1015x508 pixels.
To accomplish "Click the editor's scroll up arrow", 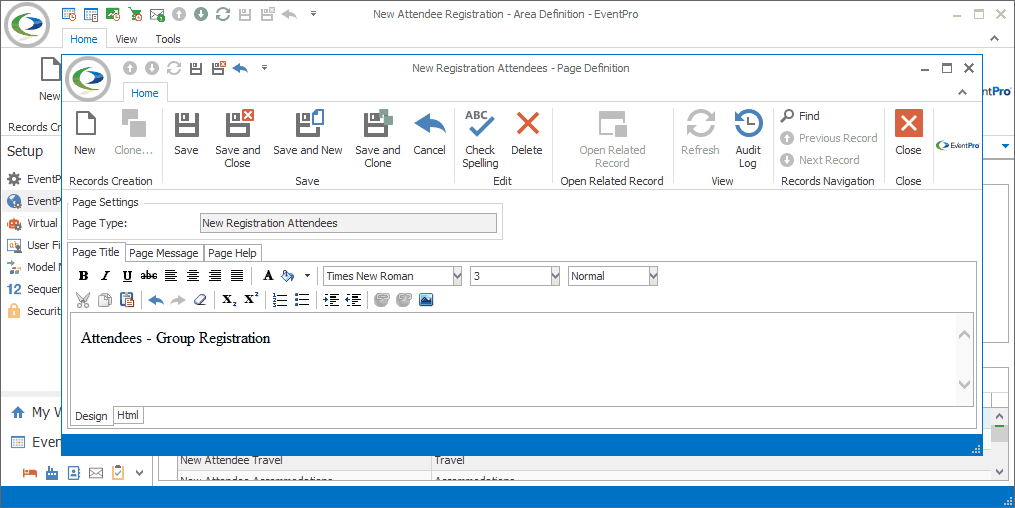I will point(965,335).
